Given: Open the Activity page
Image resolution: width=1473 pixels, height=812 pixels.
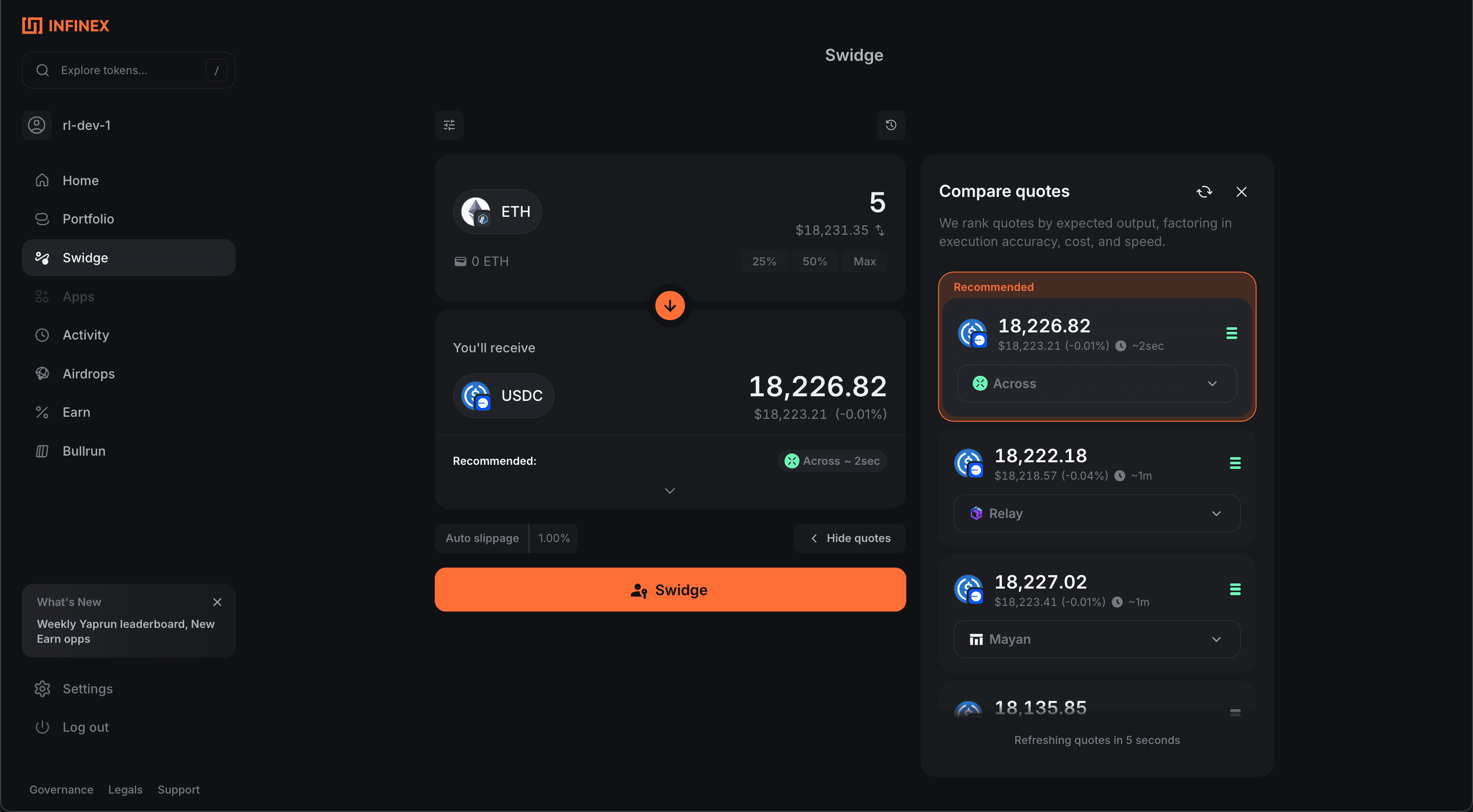Looking at the screenshot, I should tap(86, 335).
